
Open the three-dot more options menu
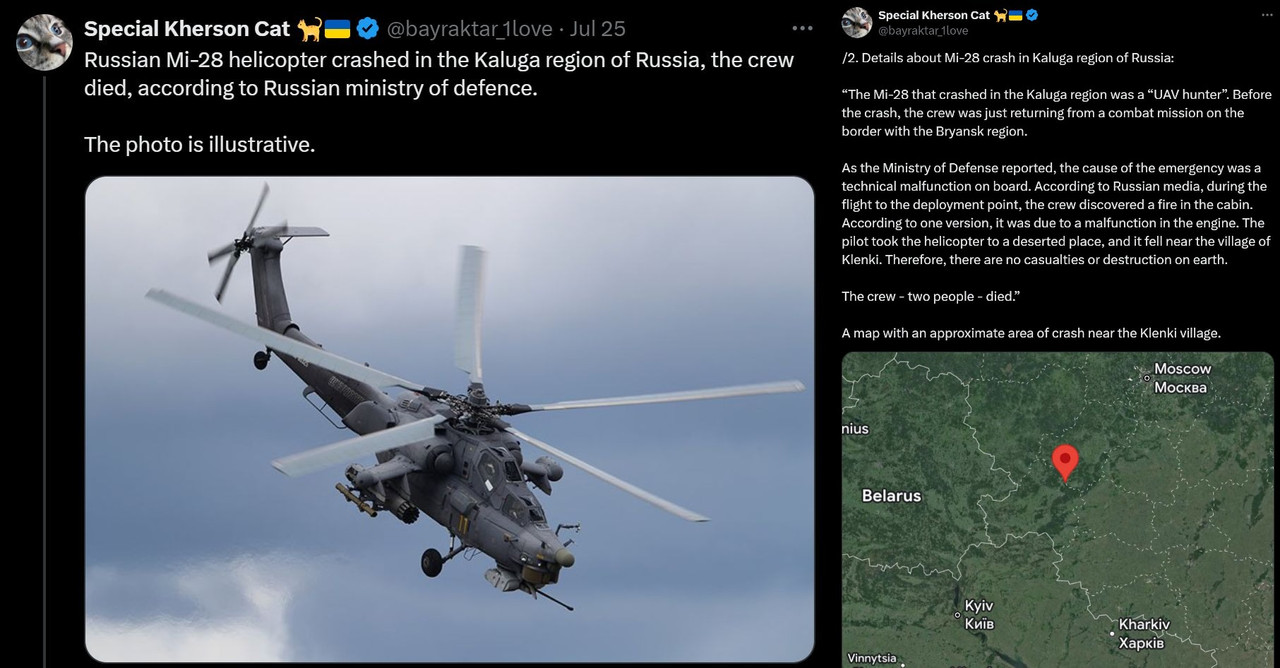point(802,29)
